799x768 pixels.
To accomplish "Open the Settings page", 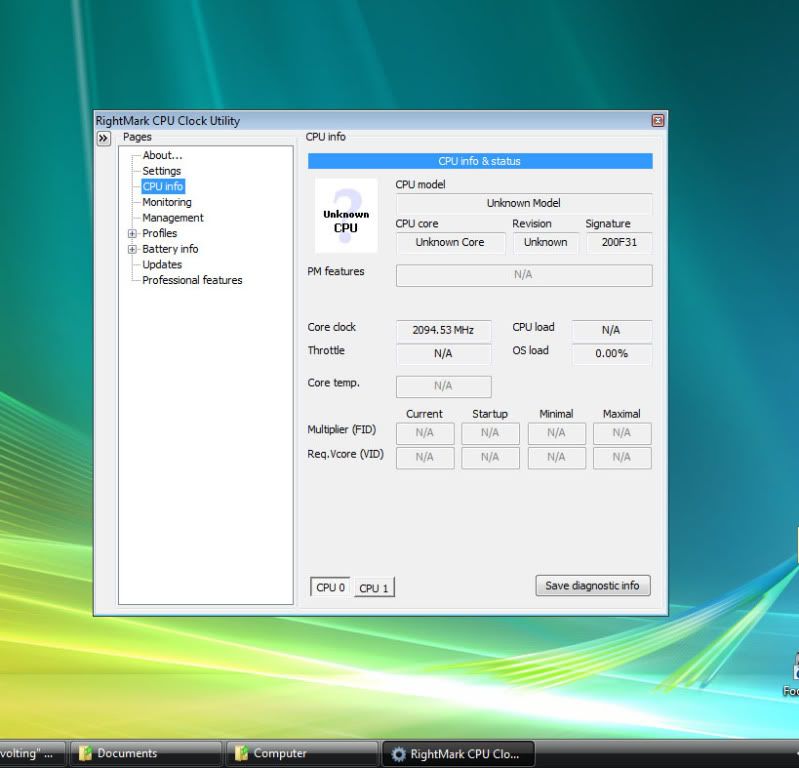I will (162, 171).
